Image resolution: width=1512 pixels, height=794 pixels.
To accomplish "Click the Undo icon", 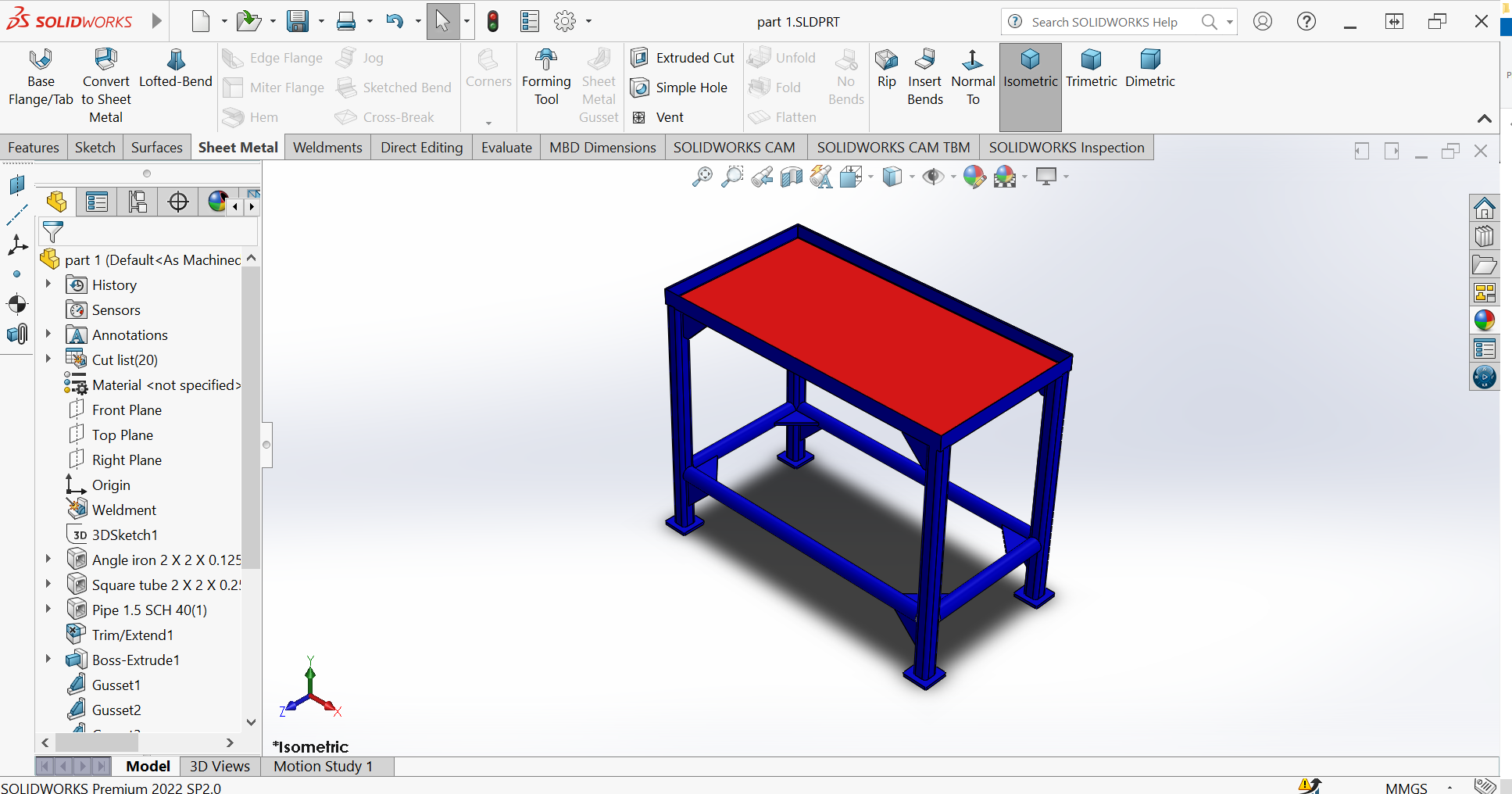I will pyautogui.click(x=395, y=21).
